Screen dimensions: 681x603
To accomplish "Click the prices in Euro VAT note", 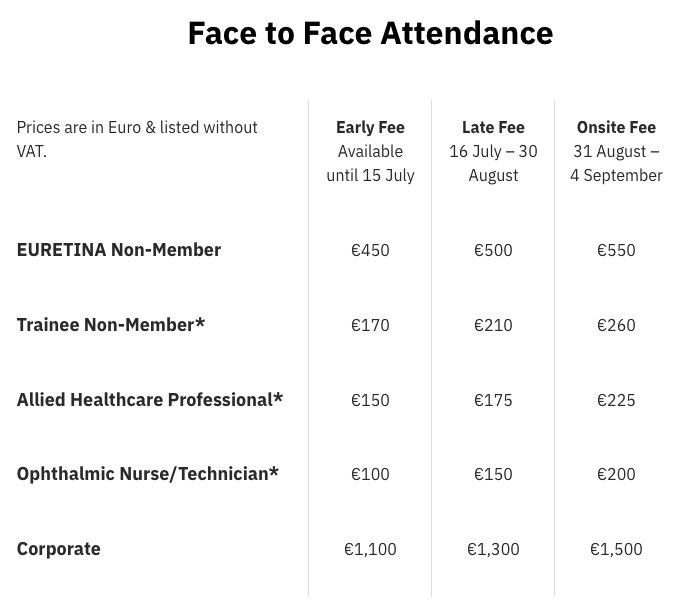I will [137, 139].
